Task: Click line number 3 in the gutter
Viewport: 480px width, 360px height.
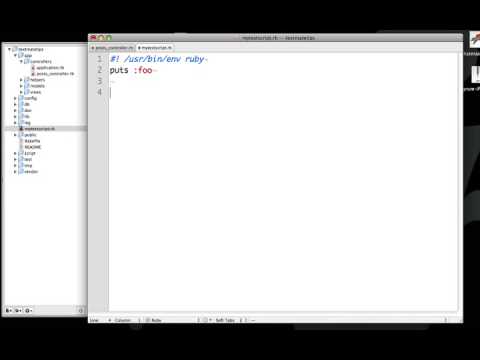Action: (100, 81)
